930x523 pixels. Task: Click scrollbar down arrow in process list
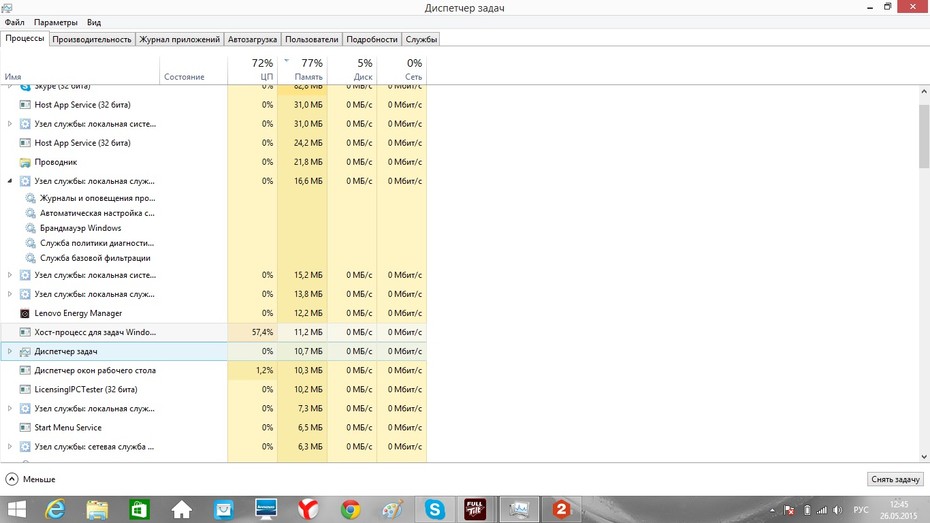pyautogui.click(x=924, y=457)
